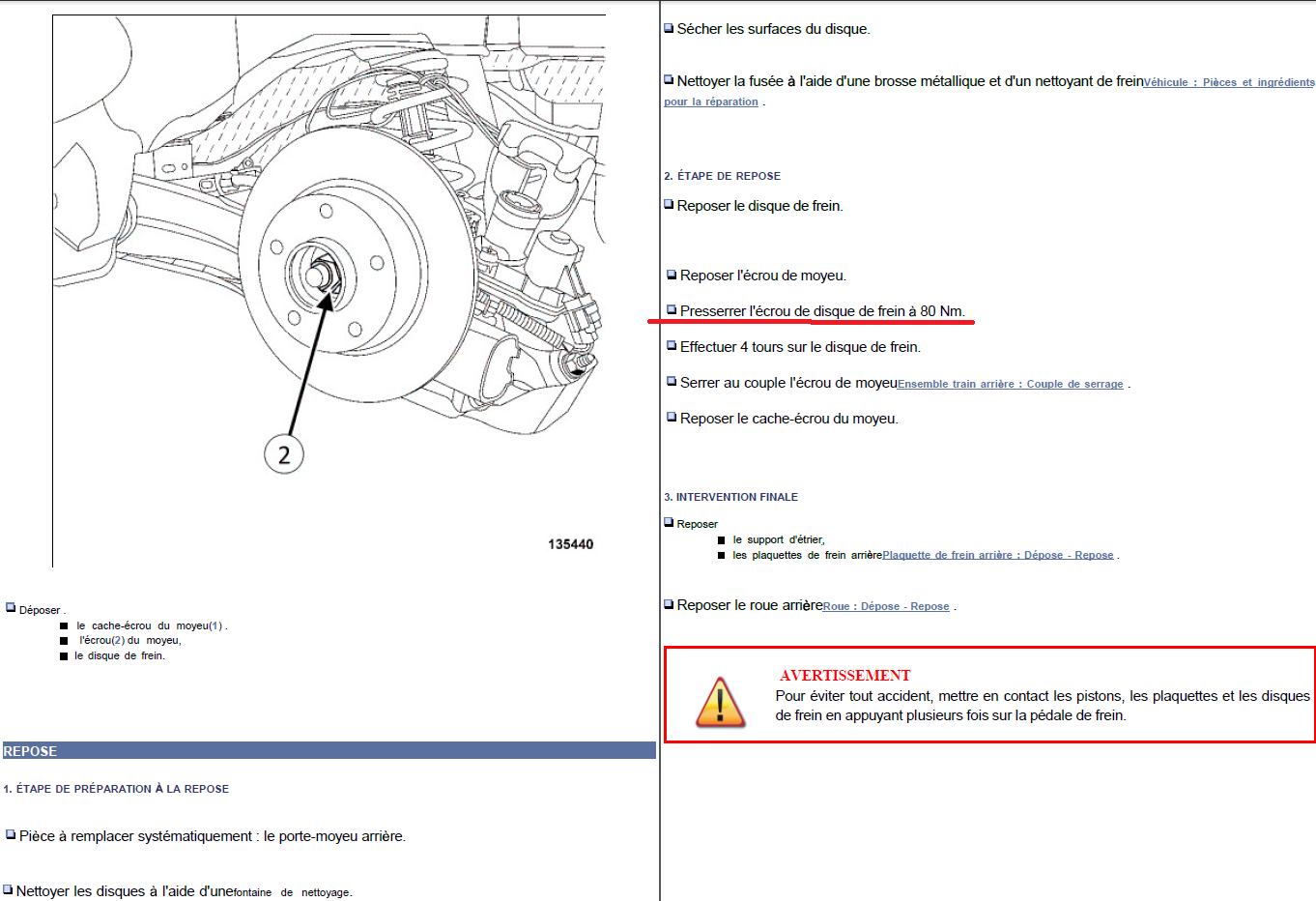Screen dimensions: 1316x901
Task: Click the figure reference number 135440
Action: click(x=570, y=544)
